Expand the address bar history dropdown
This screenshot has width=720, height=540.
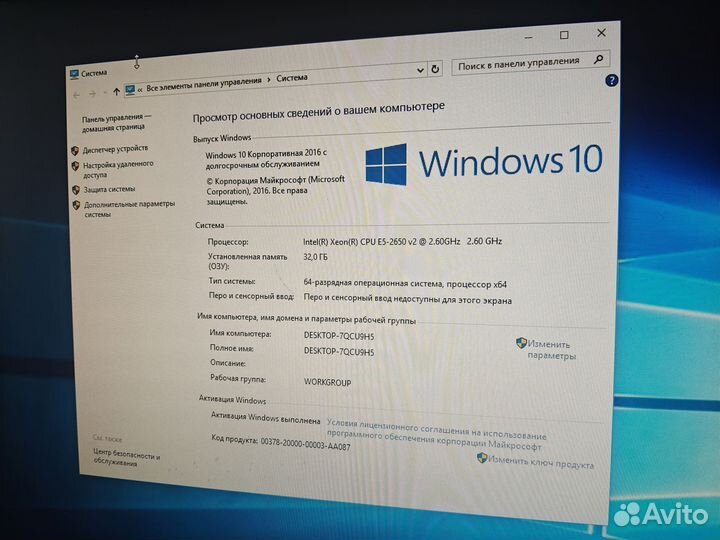(420, 70)
